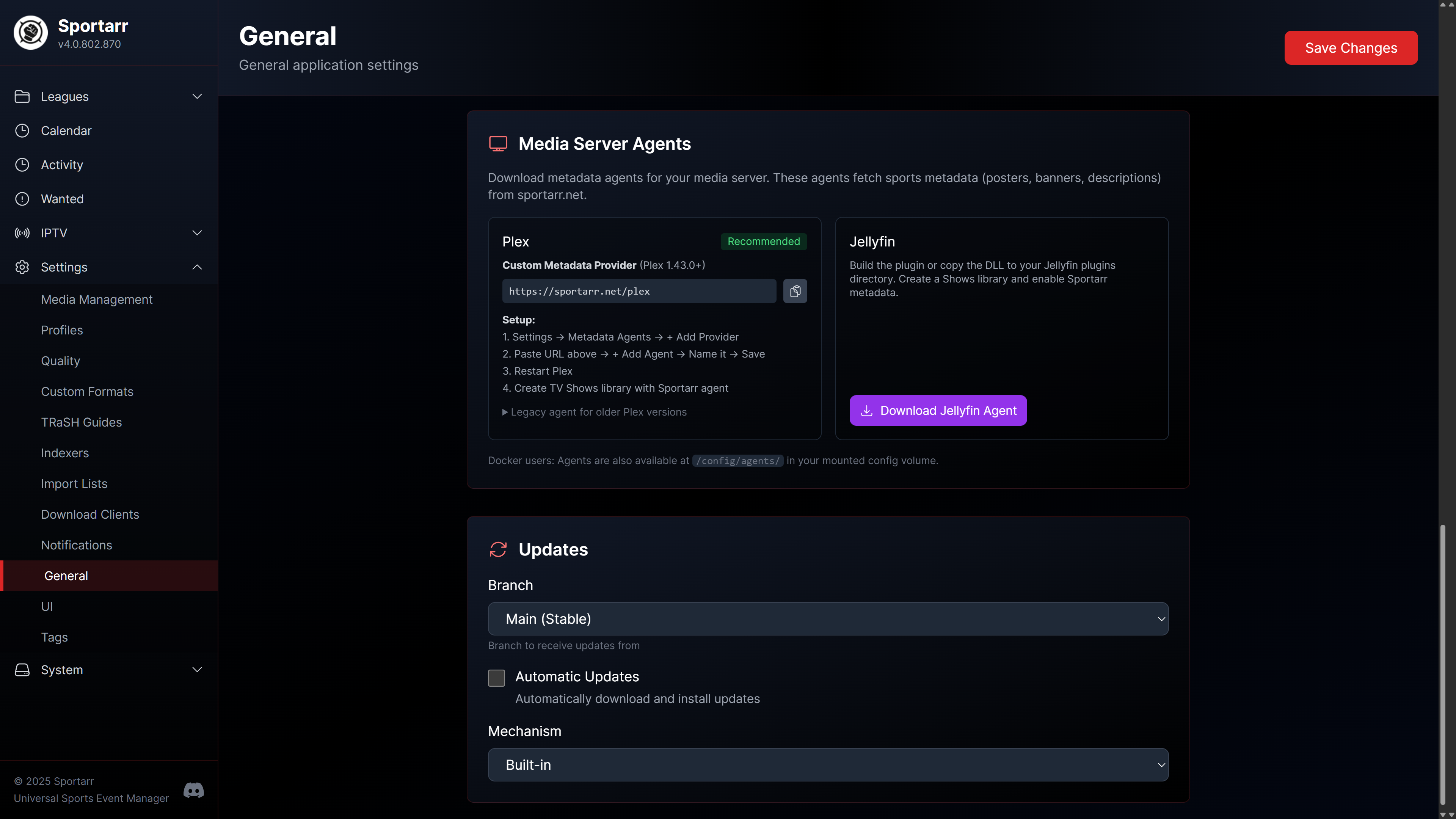Screen dimensions: 1456x819
Task: Click the Sportarr logo icon
Action: [30, 33]
